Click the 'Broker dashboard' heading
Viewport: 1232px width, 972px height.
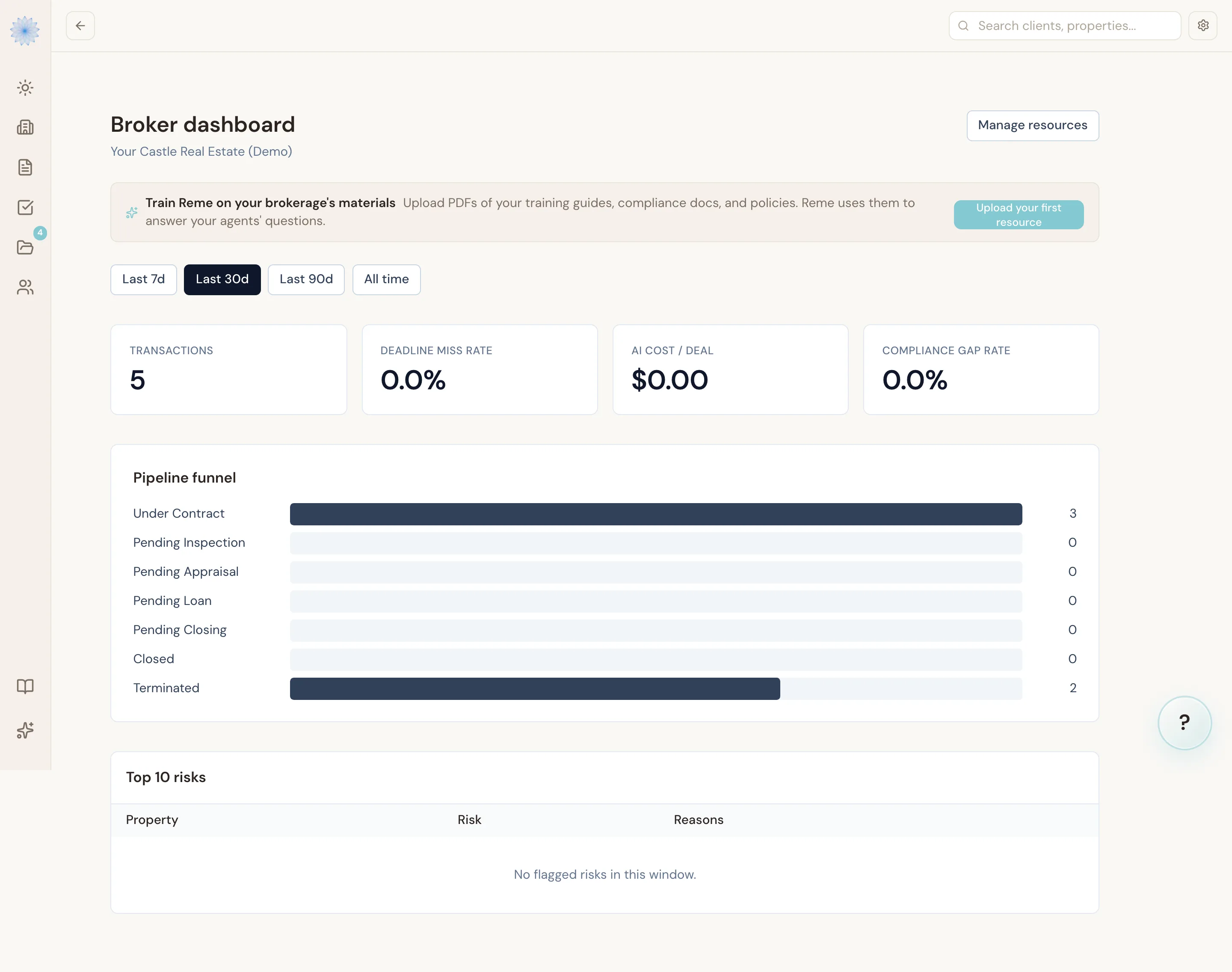(x=203, y=124)
